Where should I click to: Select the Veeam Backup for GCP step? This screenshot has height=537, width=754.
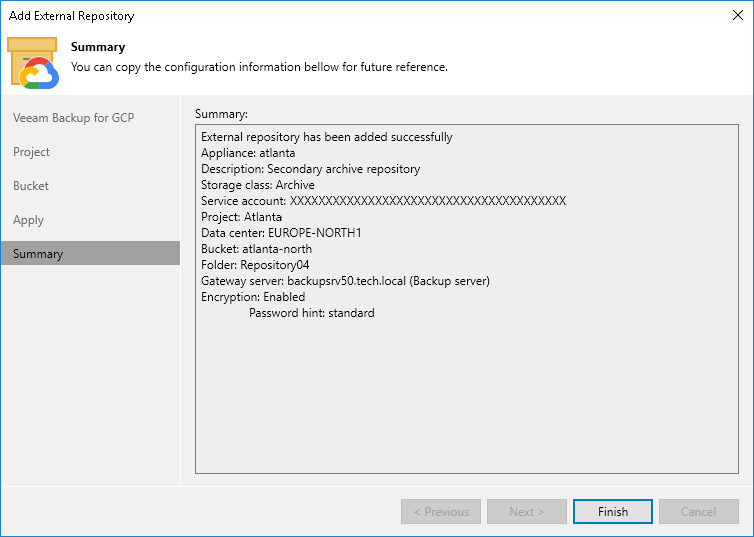[x=74, y=118]
